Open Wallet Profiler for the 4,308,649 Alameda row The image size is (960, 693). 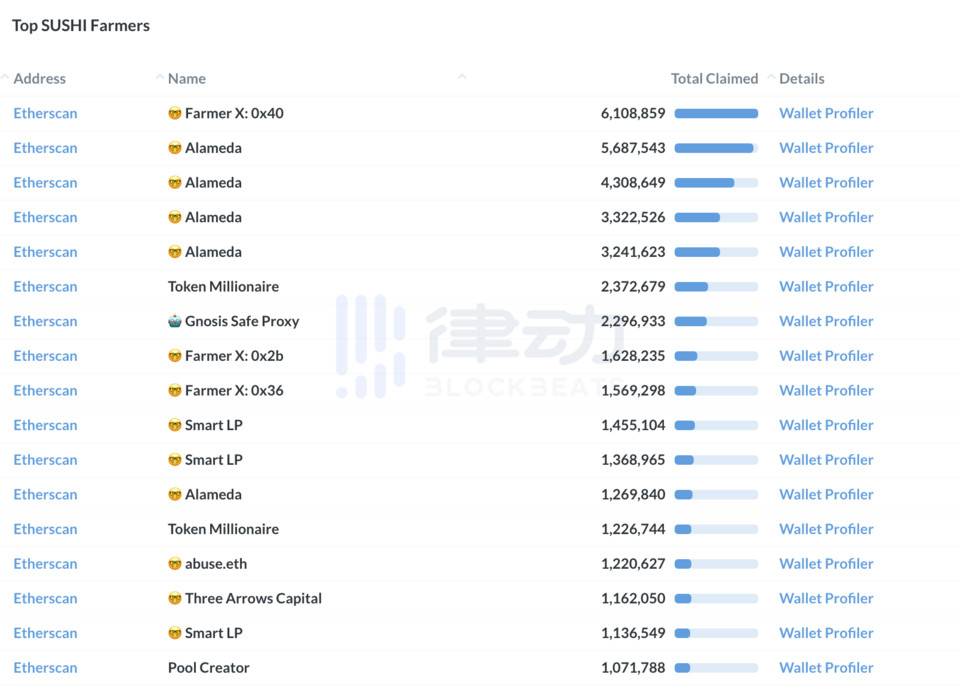pos(826,182)
